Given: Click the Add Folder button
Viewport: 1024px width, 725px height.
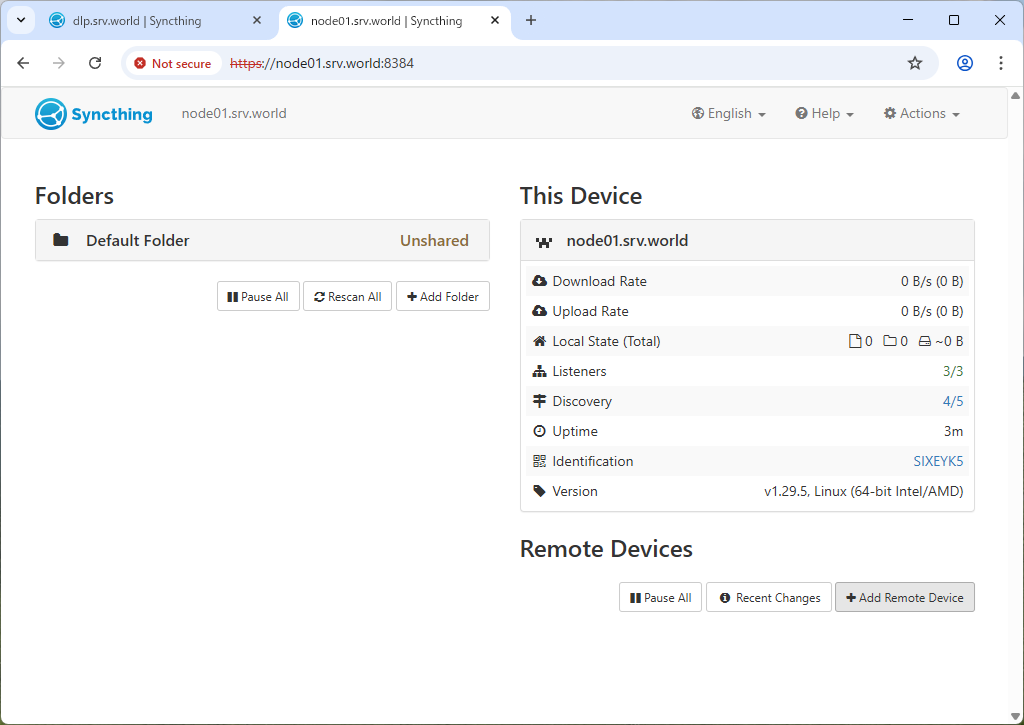Looking at the screenshot, I should pyautogui.click(x=442, y=297).
